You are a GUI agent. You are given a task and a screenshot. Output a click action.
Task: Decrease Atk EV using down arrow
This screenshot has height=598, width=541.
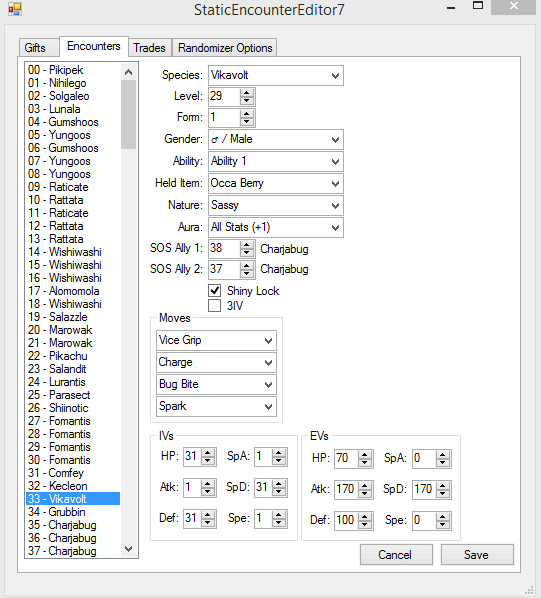(365, 494)
